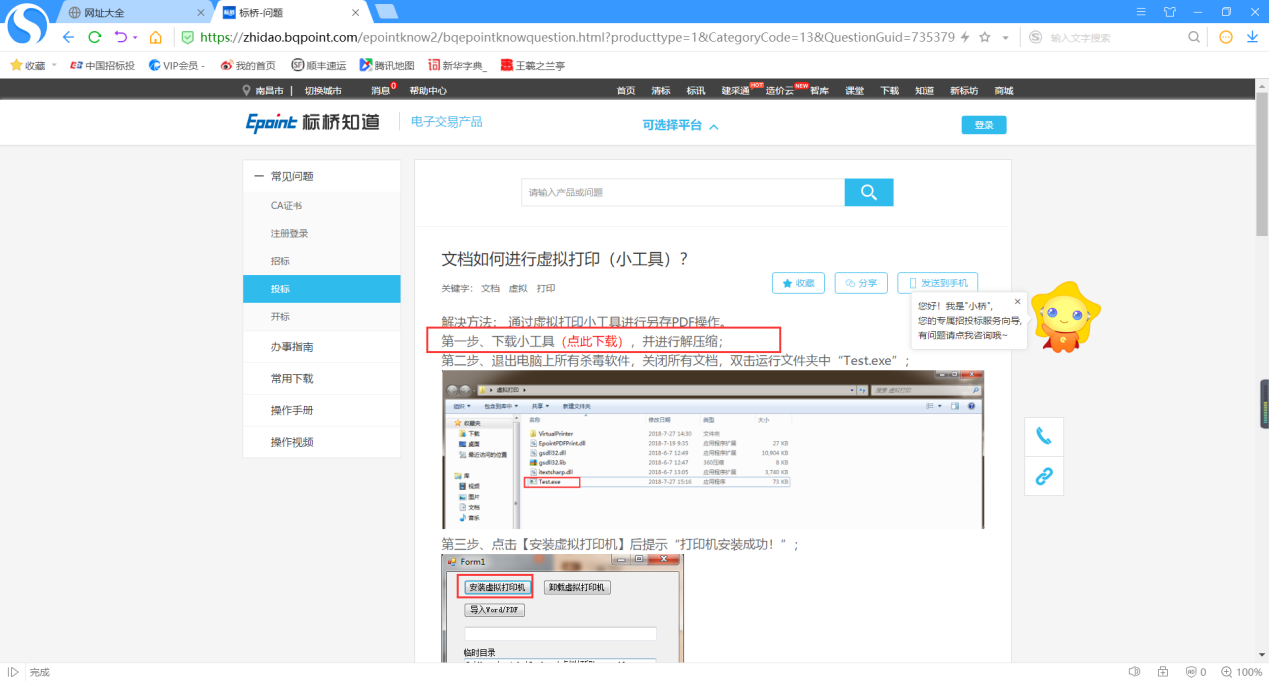Open the Sogou search engine selector
This screenshot has width=1269, height=681.
coord(1036,37)
